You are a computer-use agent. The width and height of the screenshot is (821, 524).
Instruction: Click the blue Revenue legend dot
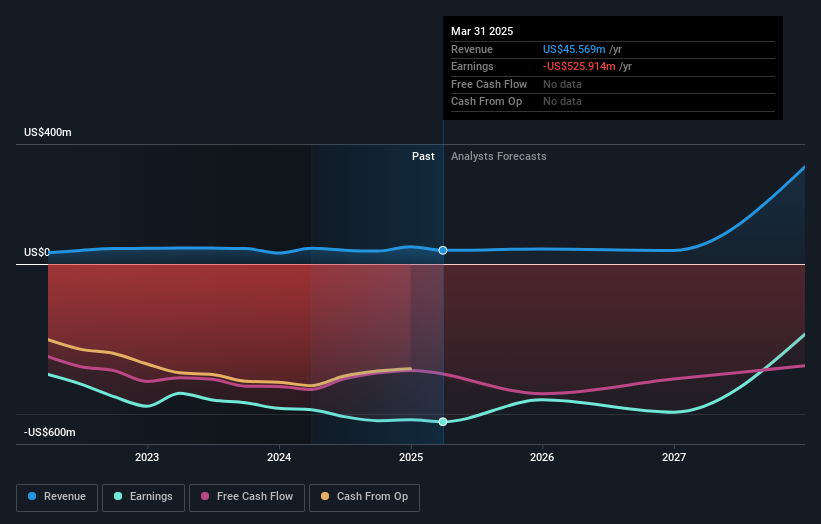point(32,496)
